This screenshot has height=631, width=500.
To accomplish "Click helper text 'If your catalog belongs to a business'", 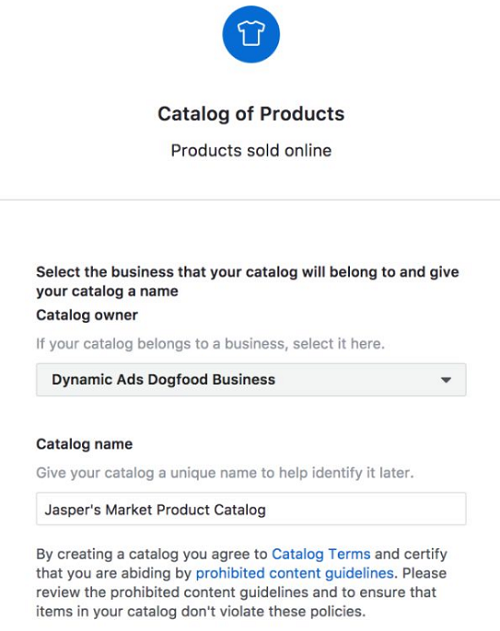I will 210,344.
